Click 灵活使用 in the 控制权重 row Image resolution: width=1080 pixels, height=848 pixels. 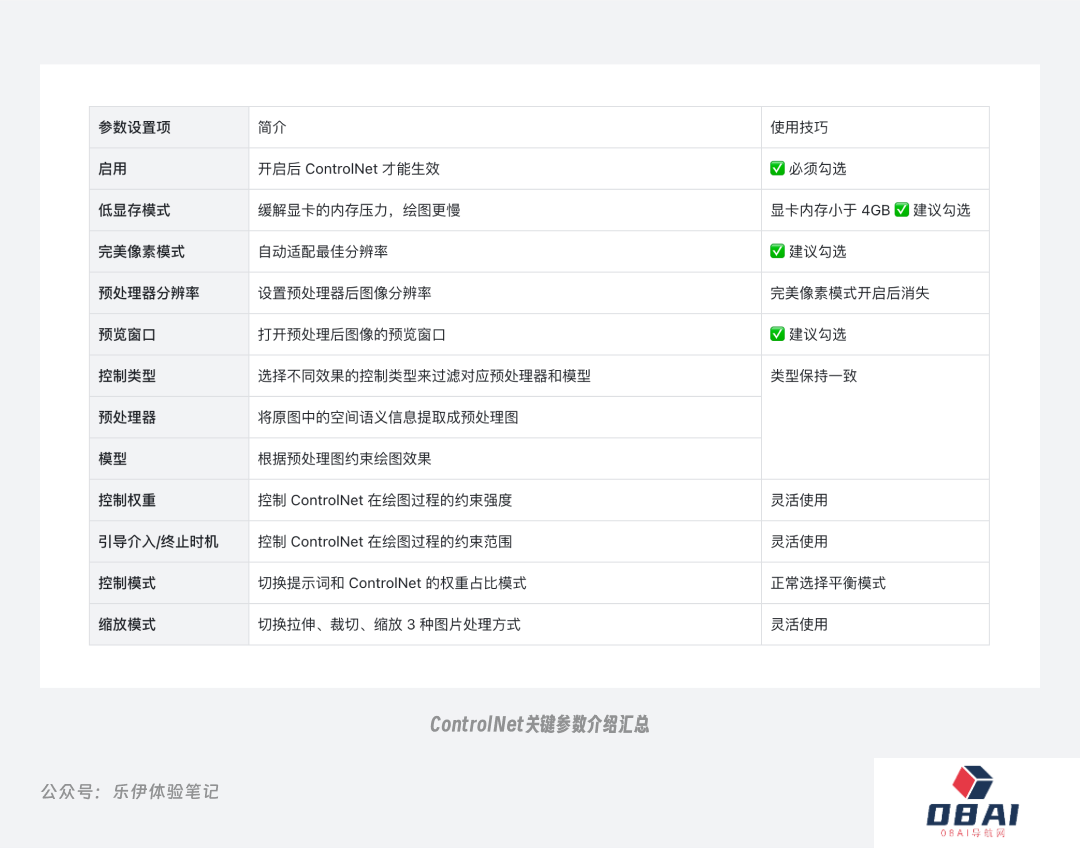[x=799, y=500]
